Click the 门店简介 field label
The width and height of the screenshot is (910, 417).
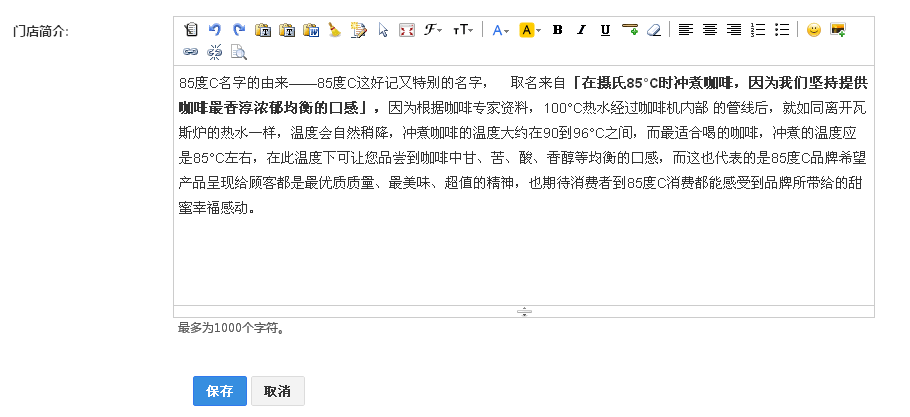point(41,31)
